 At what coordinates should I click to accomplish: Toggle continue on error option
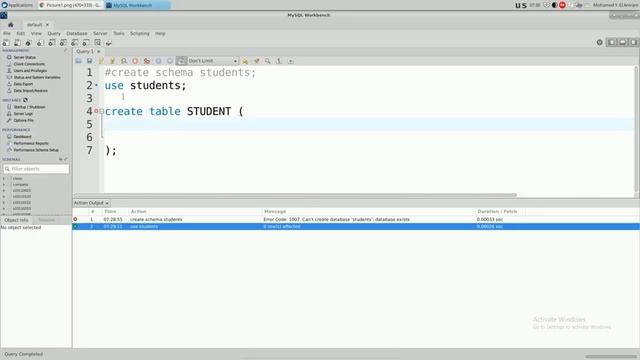click(x=147, y=61)
